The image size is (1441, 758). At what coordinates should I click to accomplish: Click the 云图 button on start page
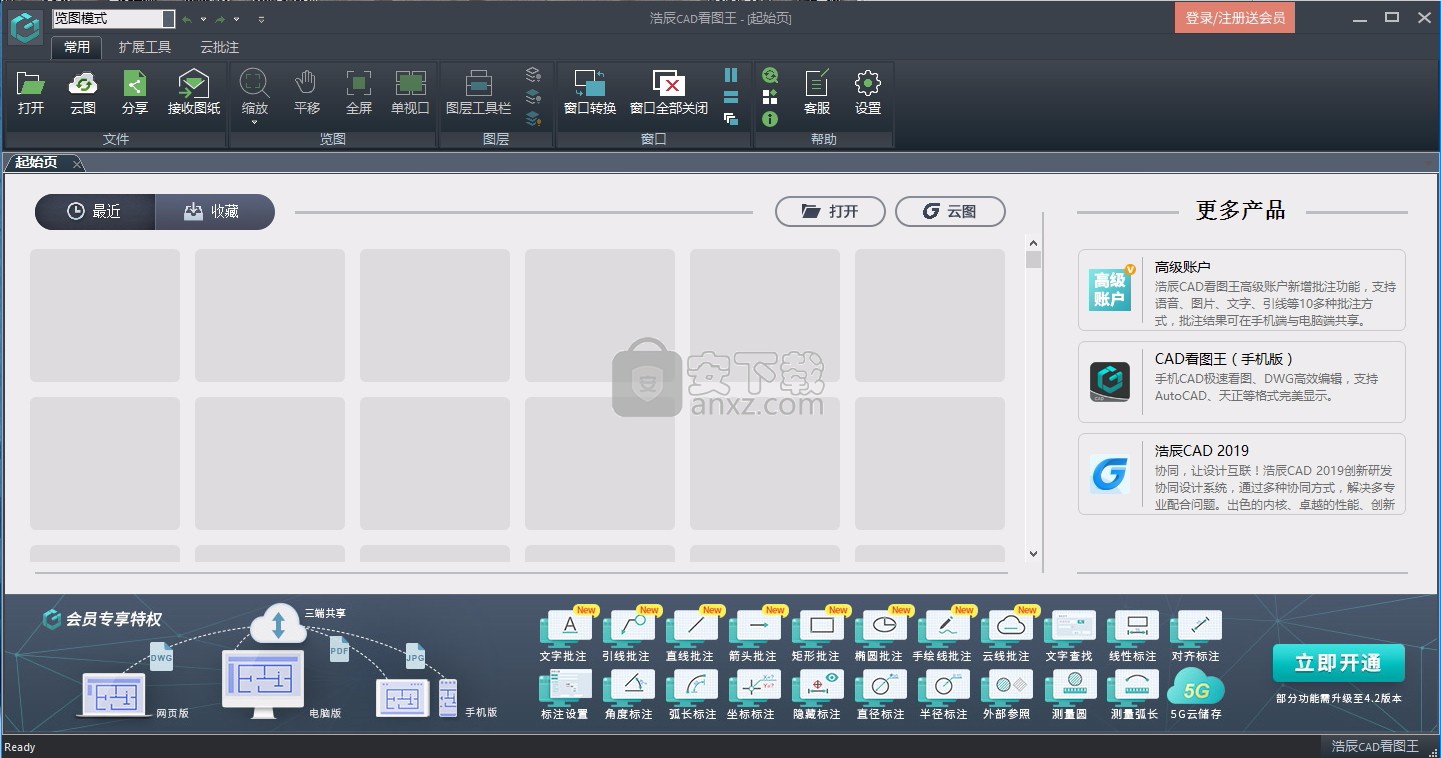[x=950, y=211]
